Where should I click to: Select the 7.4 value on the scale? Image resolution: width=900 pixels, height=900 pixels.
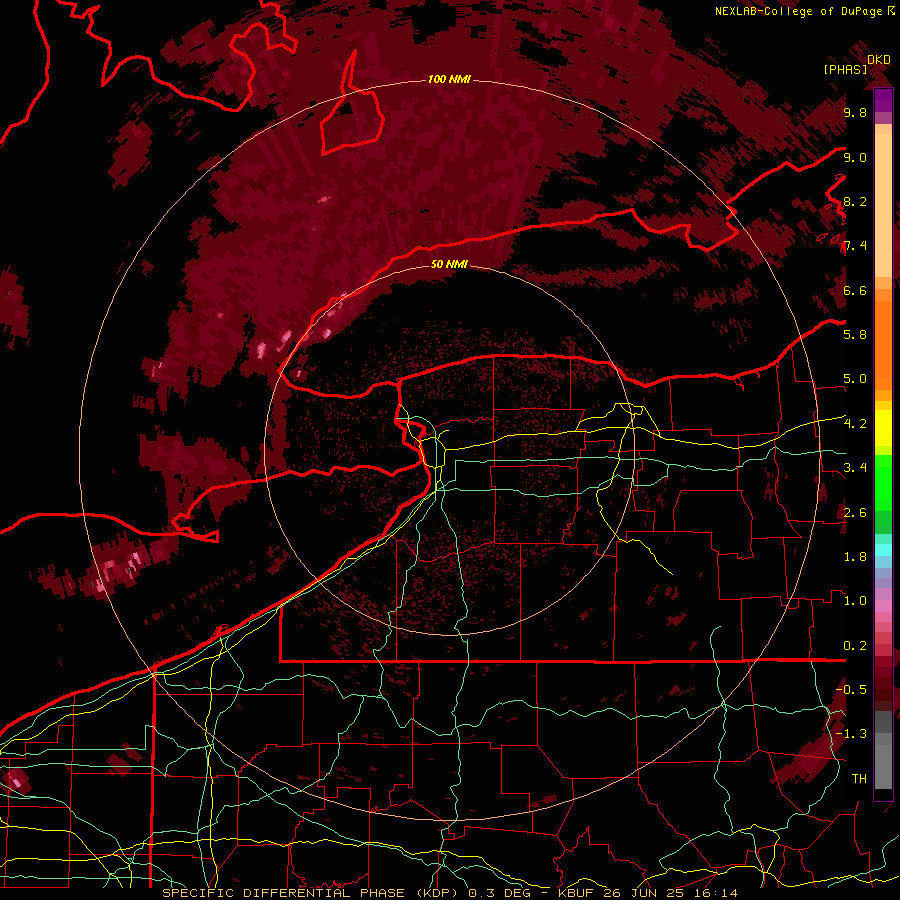[x=855, y=246]
